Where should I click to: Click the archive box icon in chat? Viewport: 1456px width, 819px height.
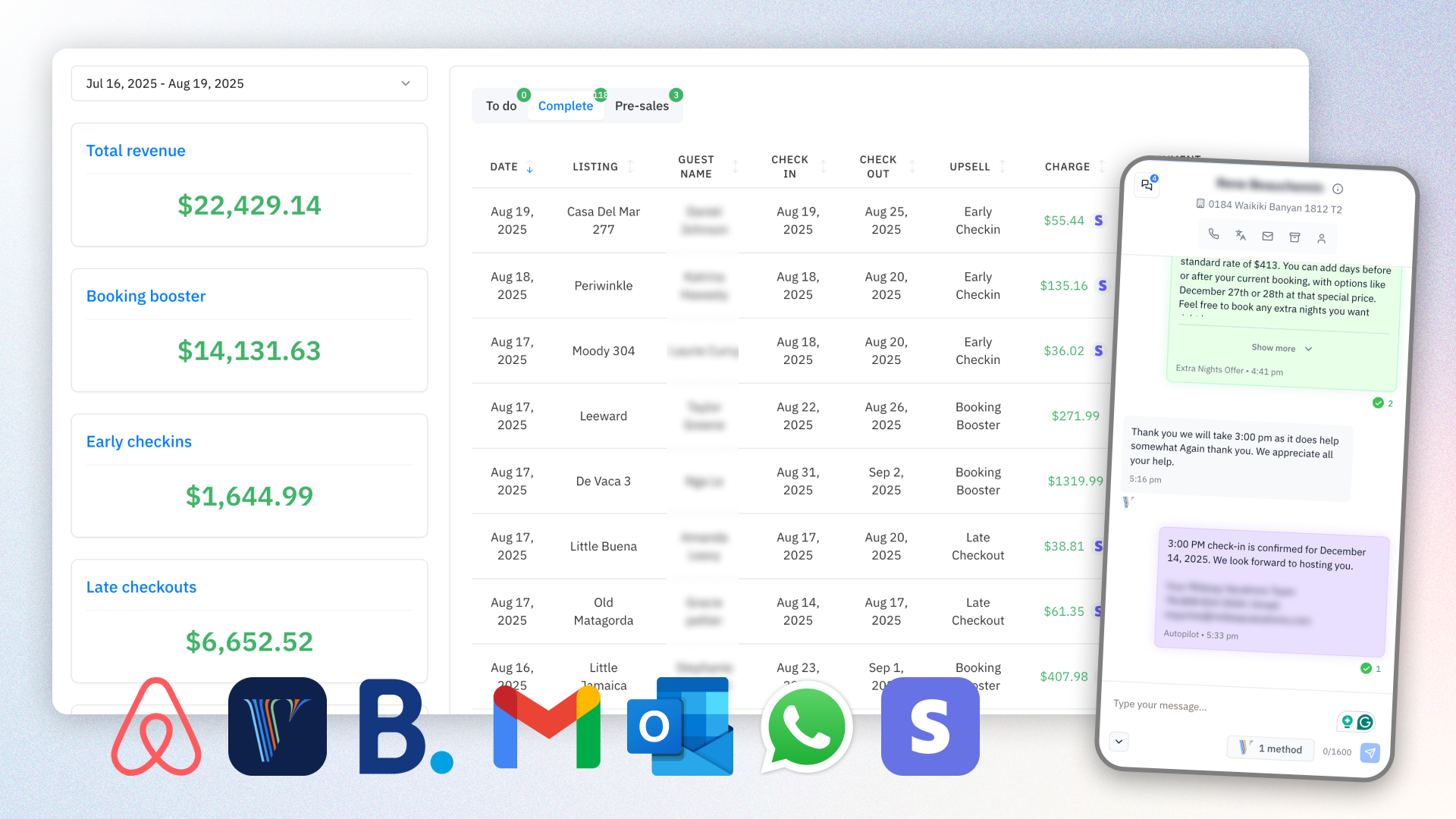tap(1294, 237)
